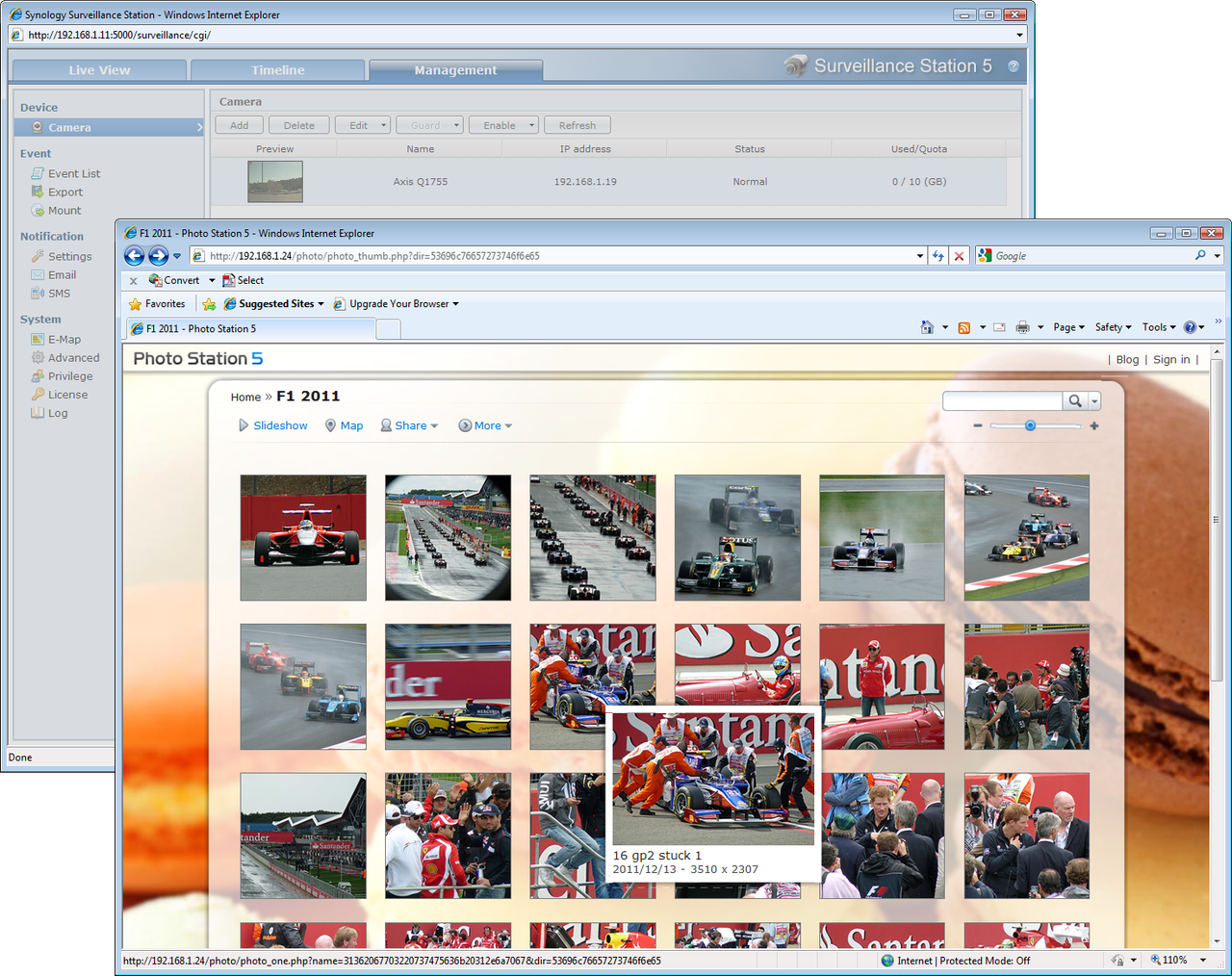The image size is (1232, 976).
Task: Adjust the thumbnail size slider
Action: tap(1030, 425)
